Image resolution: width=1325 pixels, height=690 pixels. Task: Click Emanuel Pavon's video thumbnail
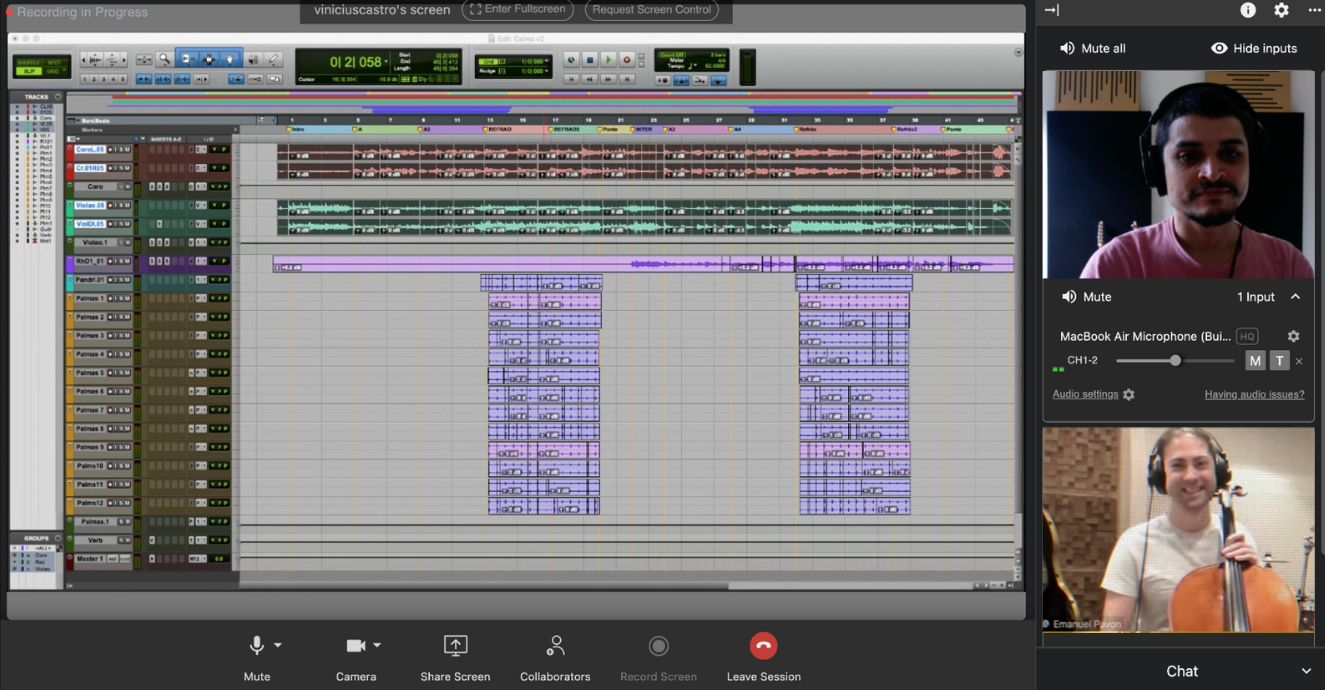[x=1178, y=530]
